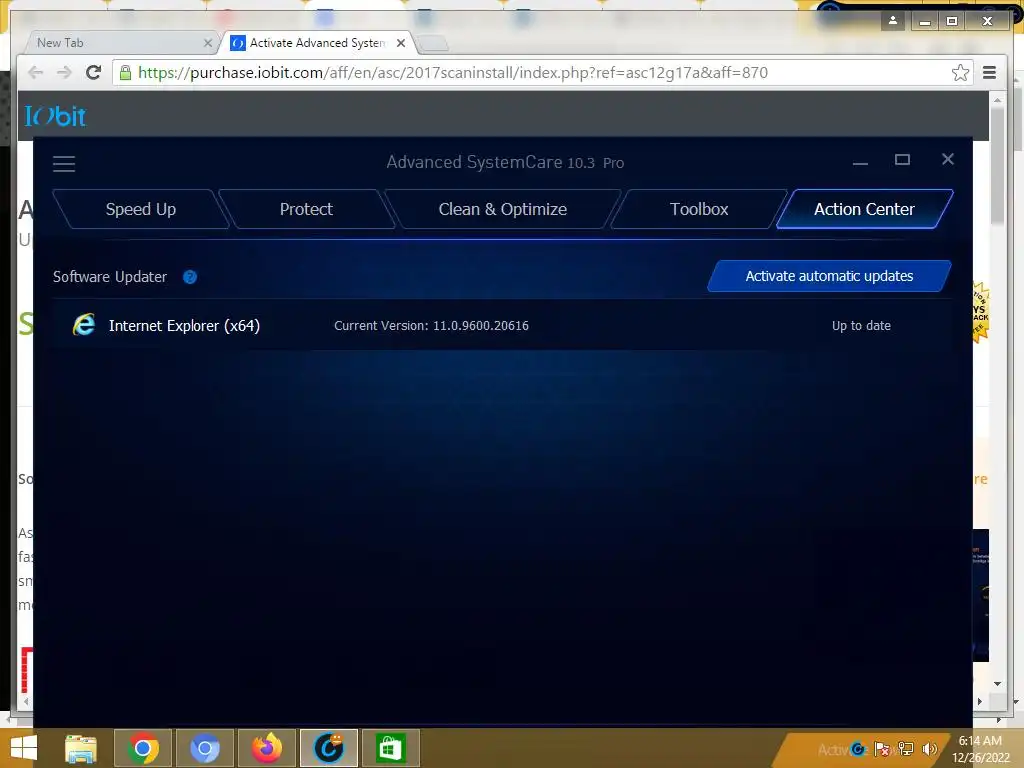The image size is (1024, 768).
Task: Open the Clean & Optimize tab
Action: coord(503,209)
